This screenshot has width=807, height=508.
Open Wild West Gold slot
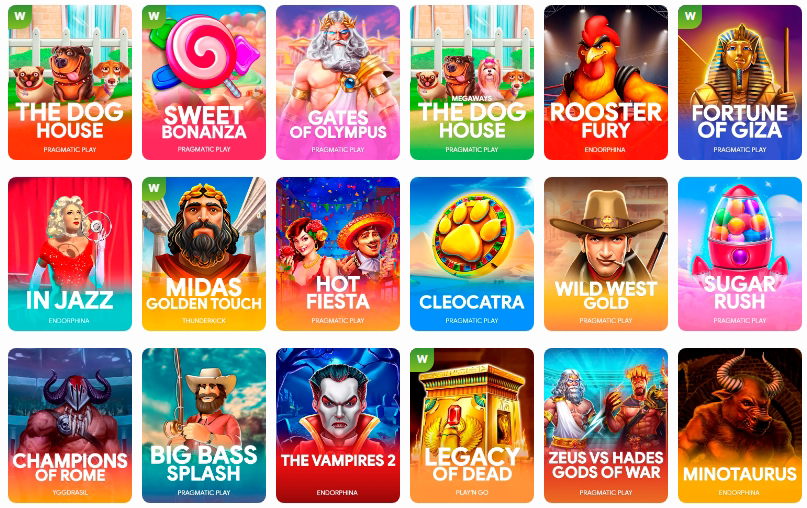pos(606,254)
